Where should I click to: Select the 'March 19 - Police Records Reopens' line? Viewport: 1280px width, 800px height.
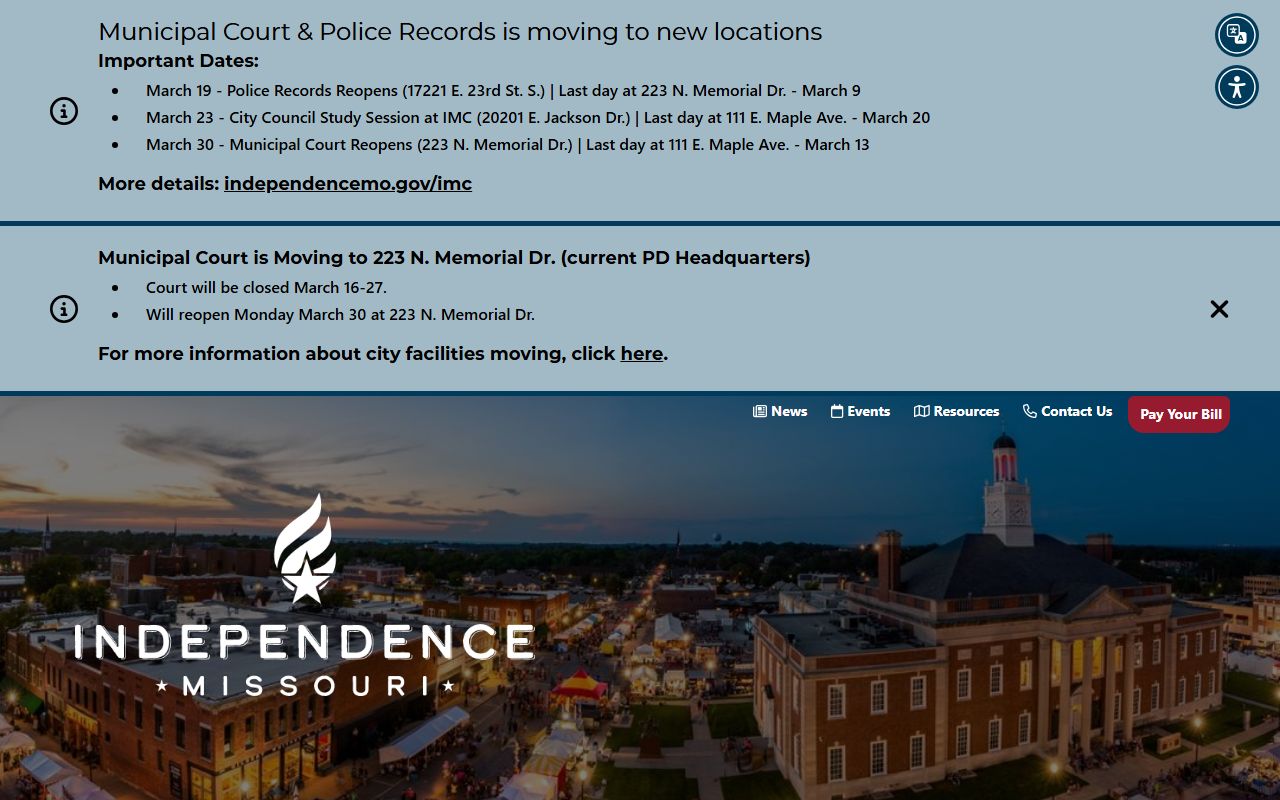(503, 90)
